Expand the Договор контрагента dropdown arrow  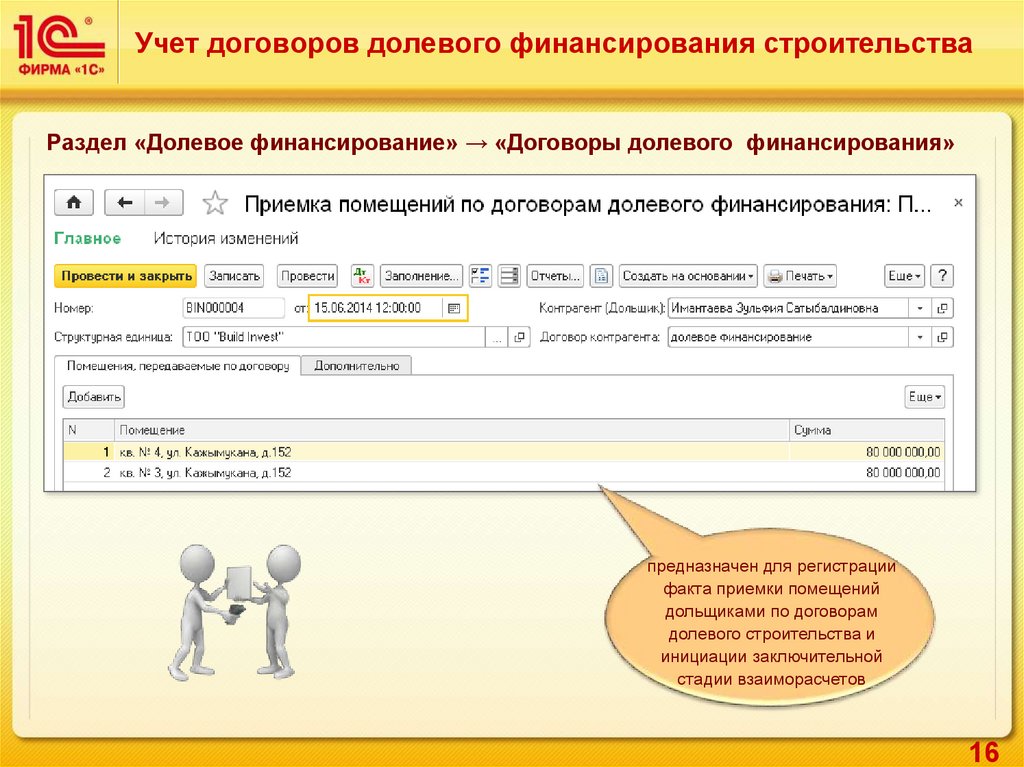click(x=918, y=338)
